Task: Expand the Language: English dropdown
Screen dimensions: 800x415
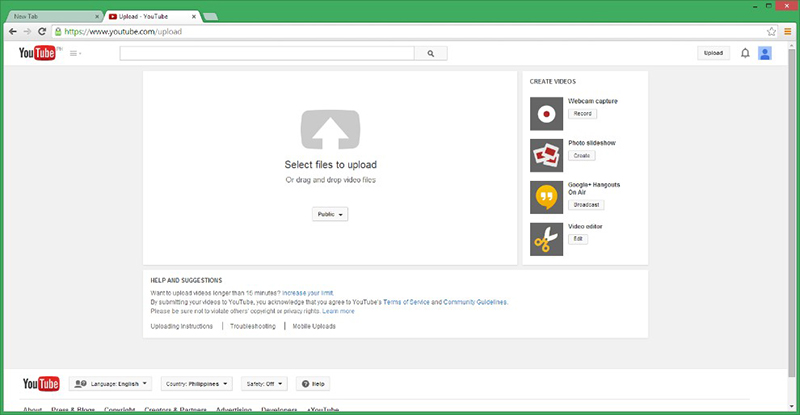Action: [110, 383]
